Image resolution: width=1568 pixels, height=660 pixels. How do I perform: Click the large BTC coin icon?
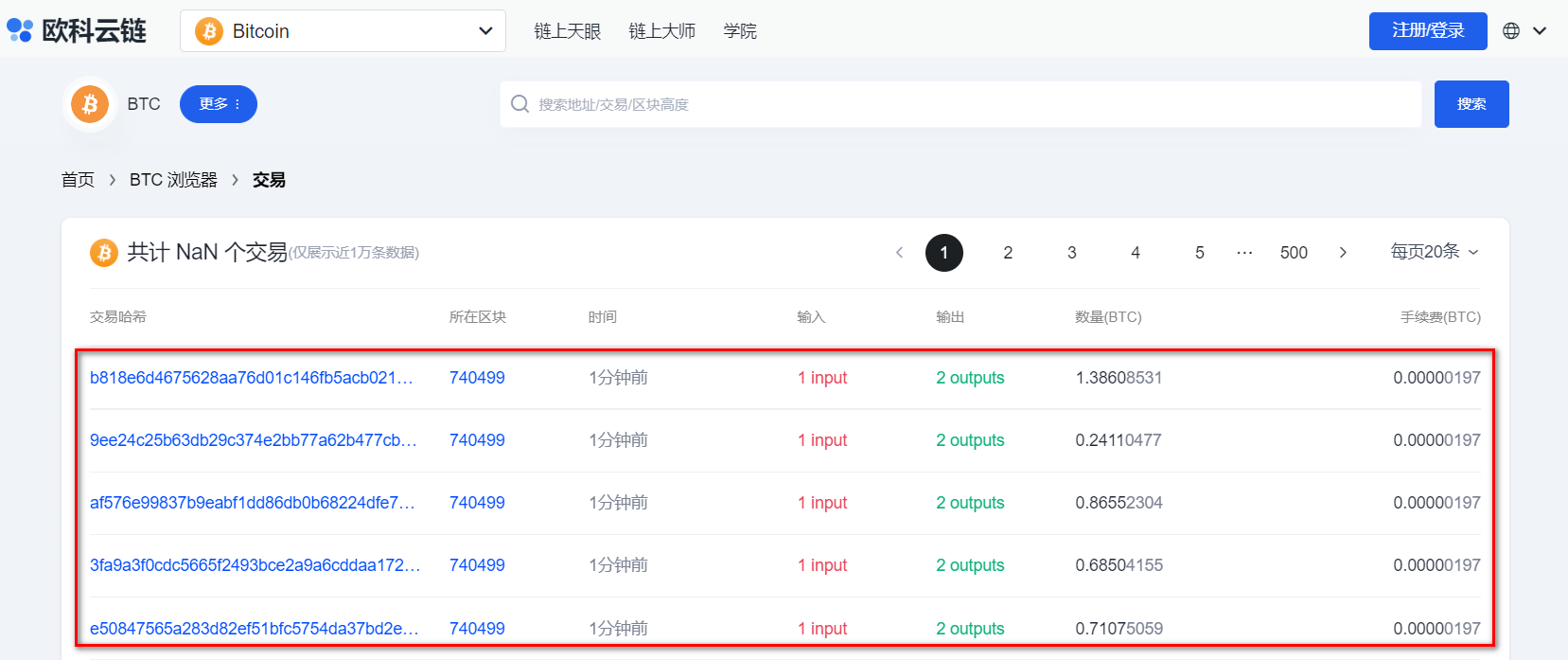pos(90,104)
